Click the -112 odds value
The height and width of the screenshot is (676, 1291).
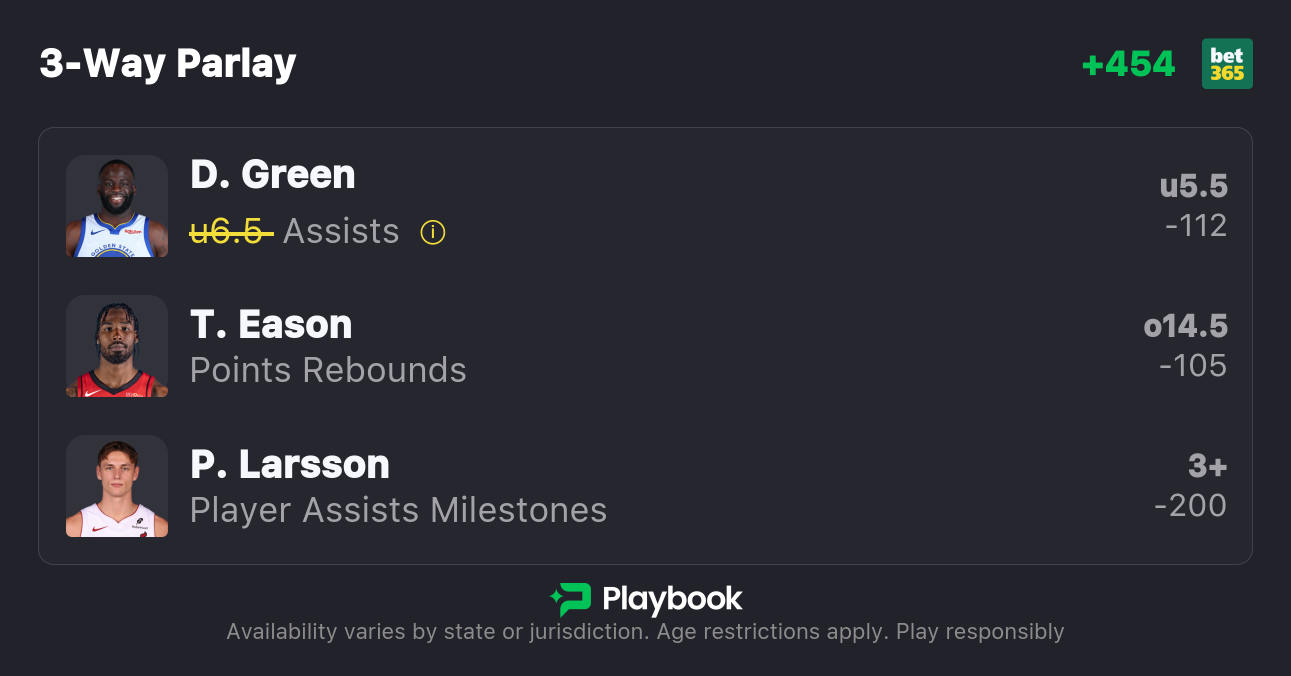coord(1196,226)
